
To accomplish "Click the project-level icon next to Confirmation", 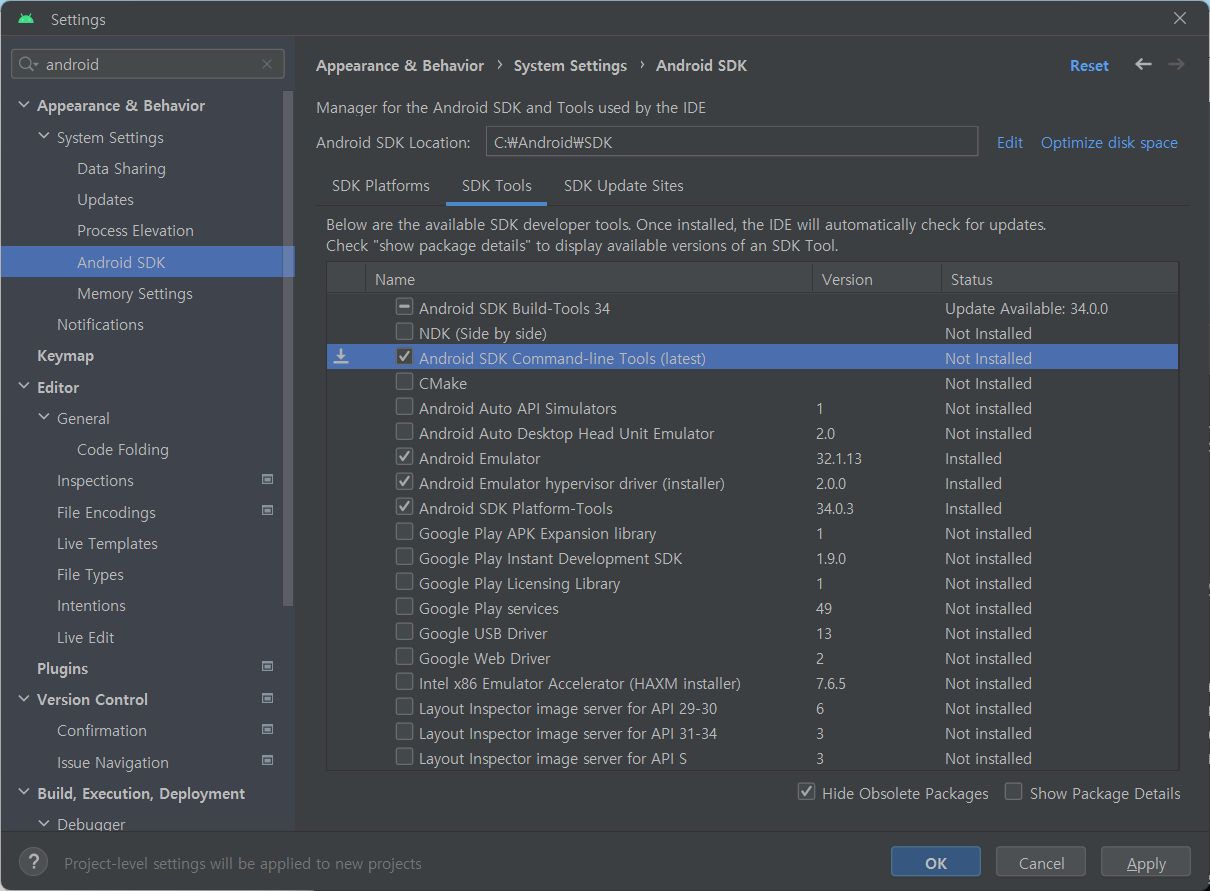I will pos(267,730).
